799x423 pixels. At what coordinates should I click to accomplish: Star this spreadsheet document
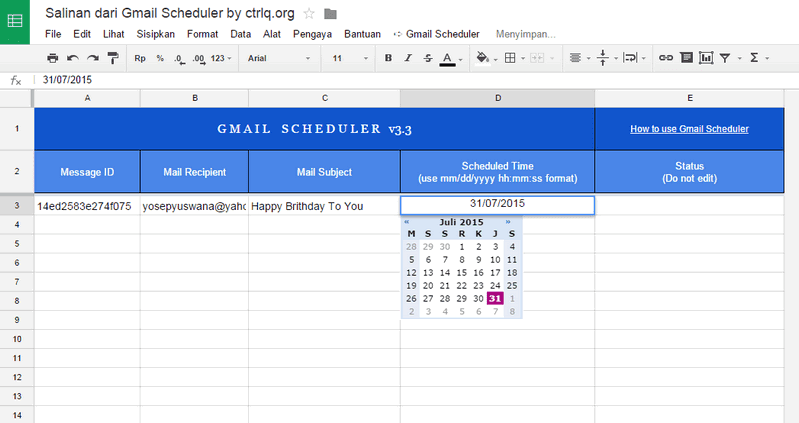(x=309, y=14)
